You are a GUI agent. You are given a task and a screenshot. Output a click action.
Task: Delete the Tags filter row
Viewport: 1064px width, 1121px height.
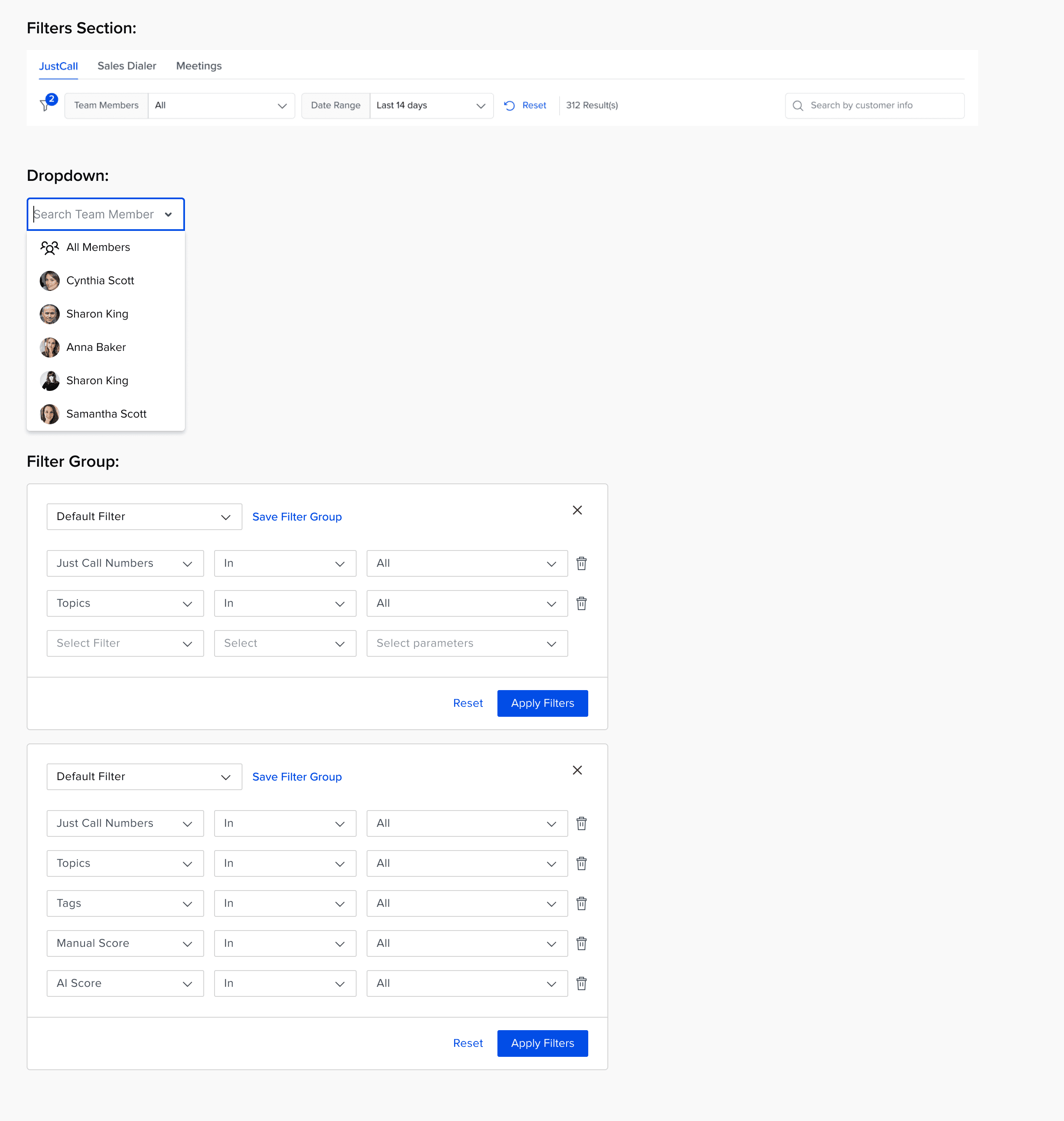coord(581,903)
